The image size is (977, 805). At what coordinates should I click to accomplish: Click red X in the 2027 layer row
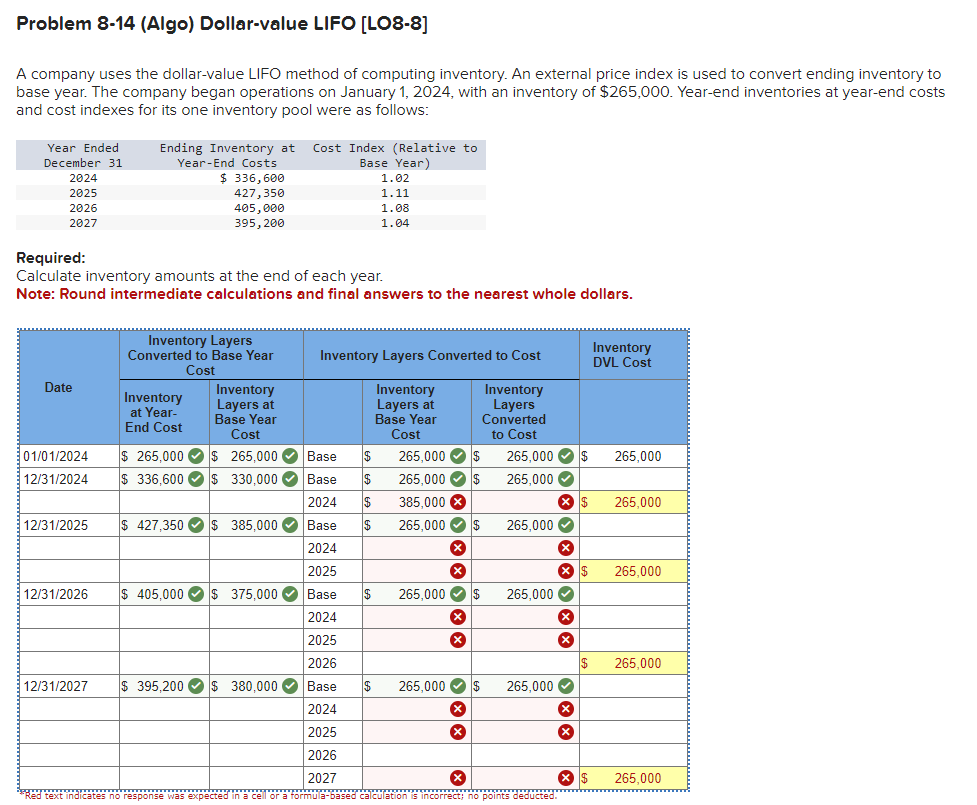pos(457,778)
